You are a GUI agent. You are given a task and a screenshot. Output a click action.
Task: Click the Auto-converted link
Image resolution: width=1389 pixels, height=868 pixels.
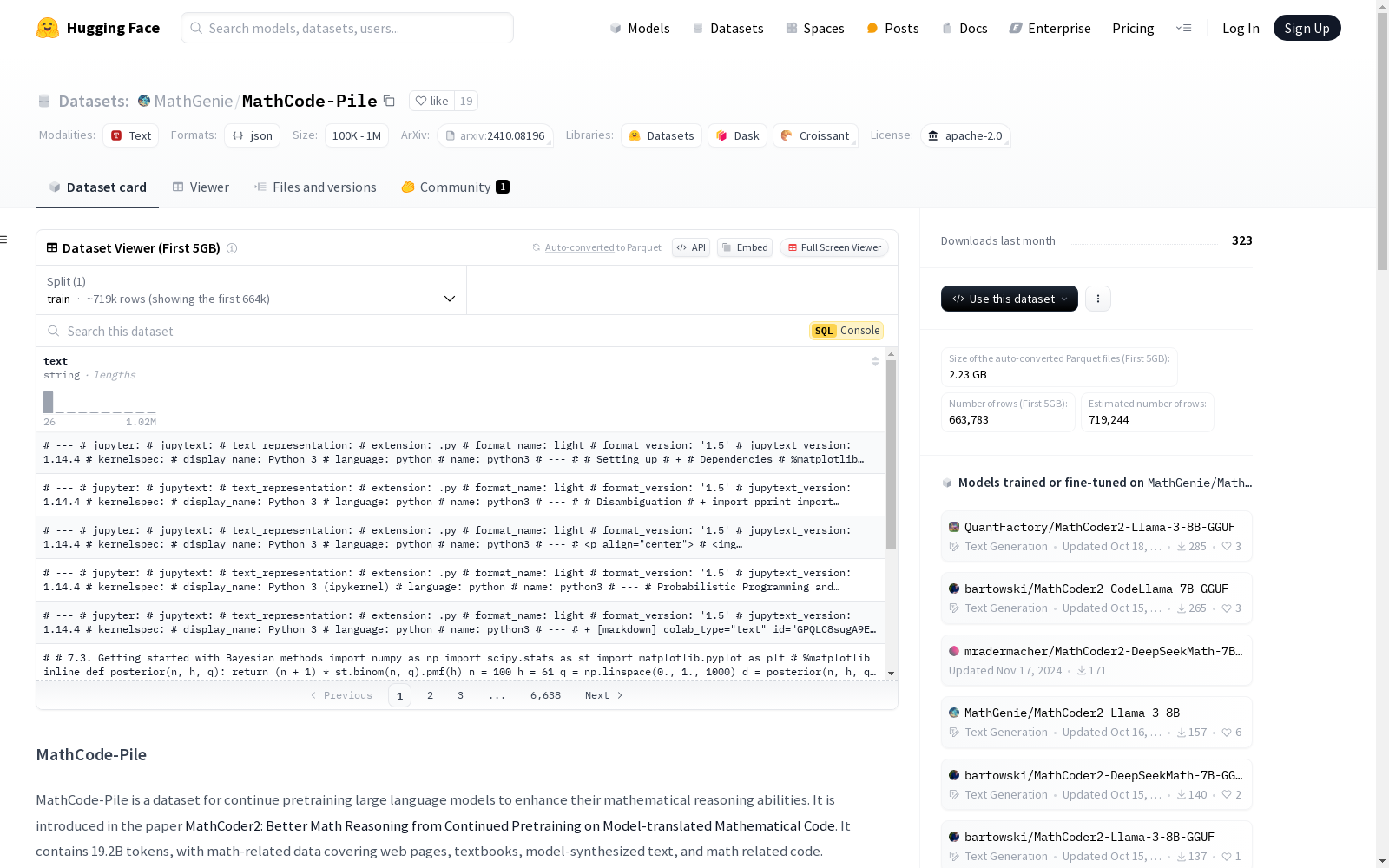coord(579,247)
